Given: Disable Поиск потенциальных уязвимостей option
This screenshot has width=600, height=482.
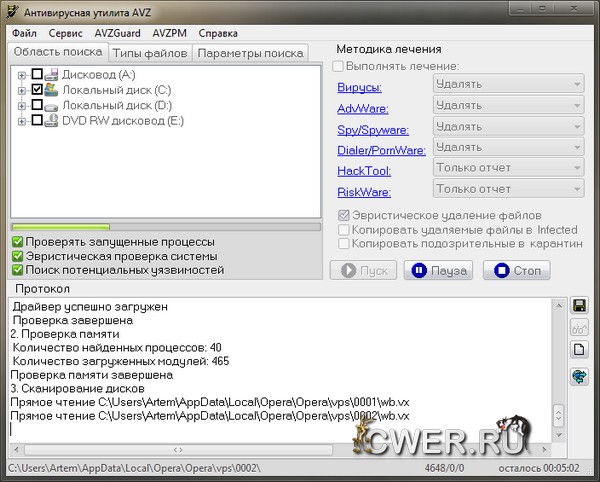Looking at the screenshot, I should (18, 270).
